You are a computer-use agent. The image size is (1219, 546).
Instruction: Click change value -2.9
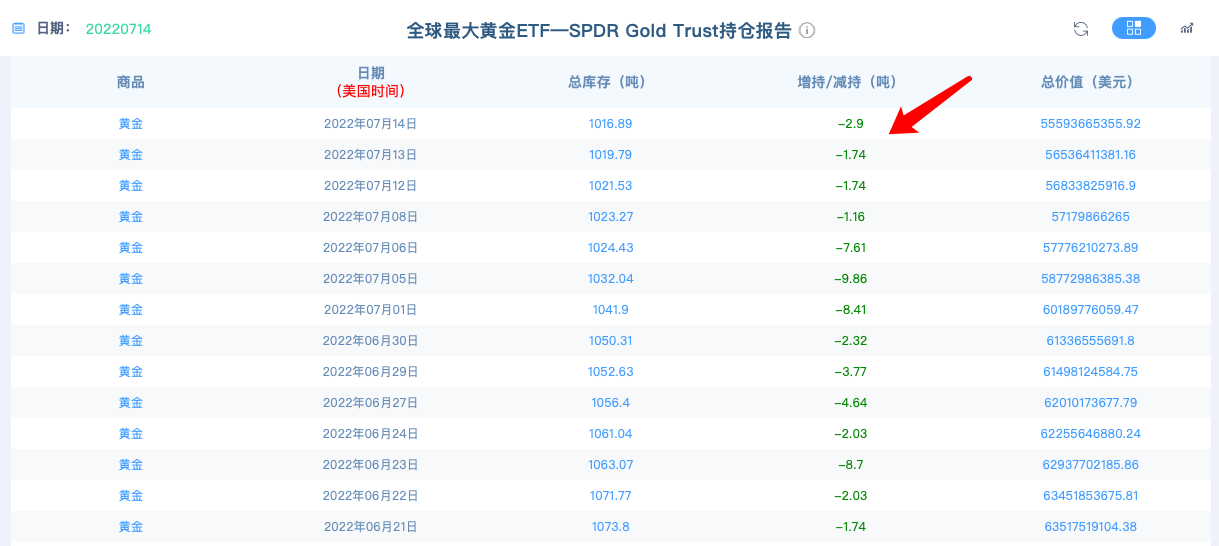[x=850, y=124]
